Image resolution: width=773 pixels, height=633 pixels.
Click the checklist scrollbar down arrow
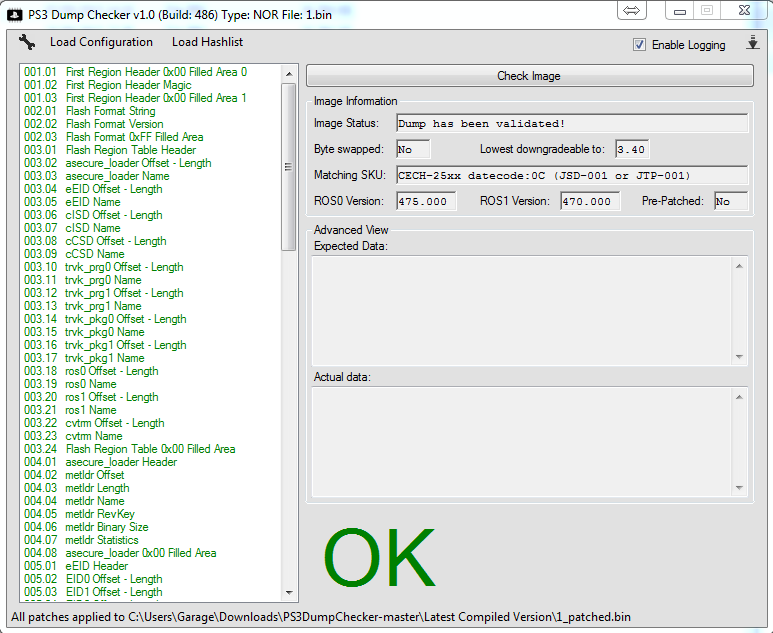[289, 593]
